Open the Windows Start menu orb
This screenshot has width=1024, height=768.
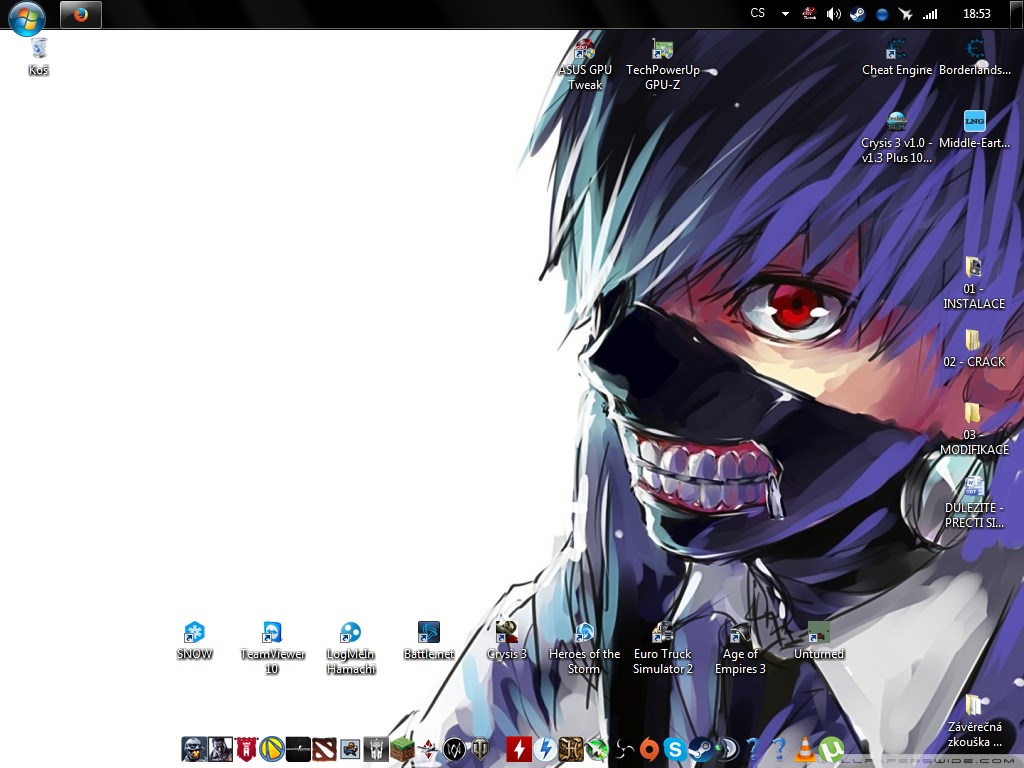click(27, 16)
